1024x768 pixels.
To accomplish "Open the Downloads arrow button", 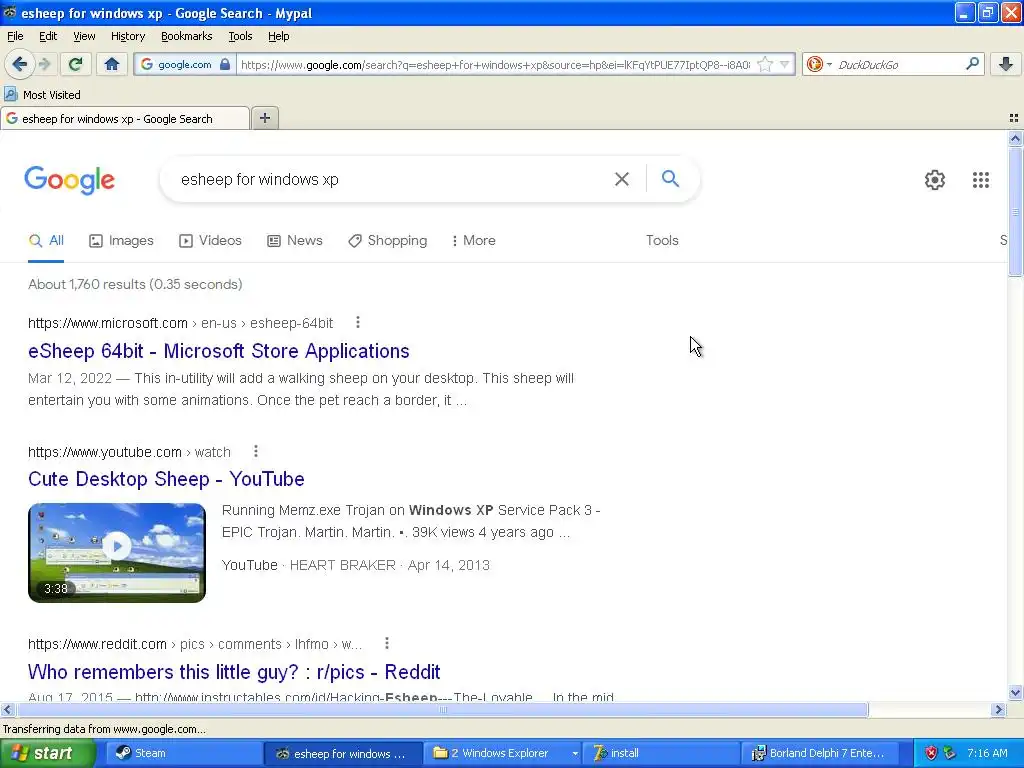I will (x=1006, y=64).
